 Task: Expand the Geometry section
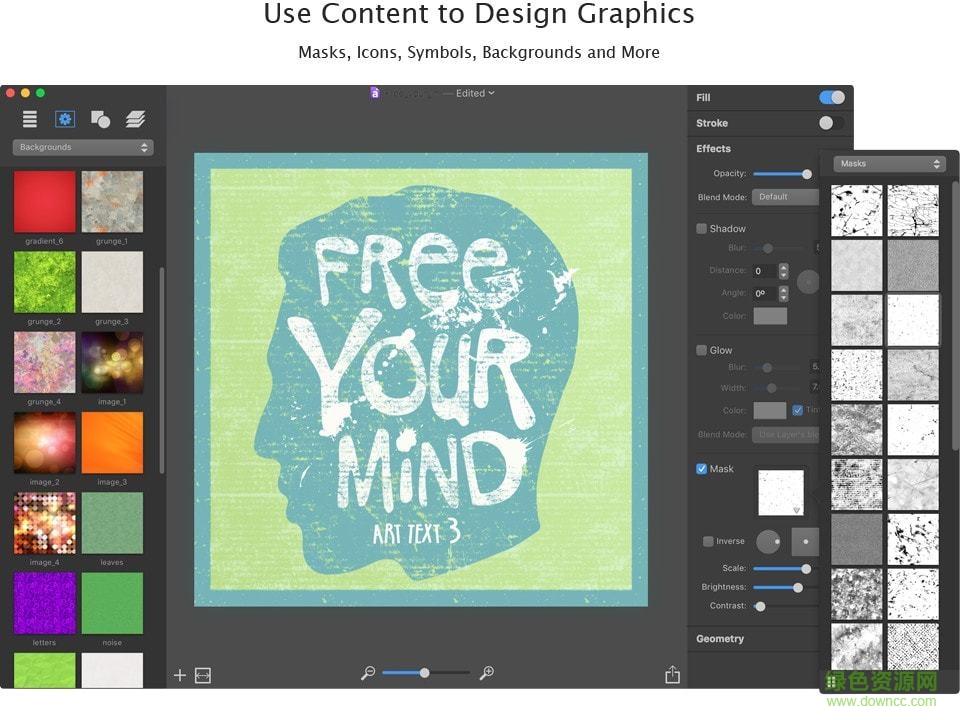point(720,638)
